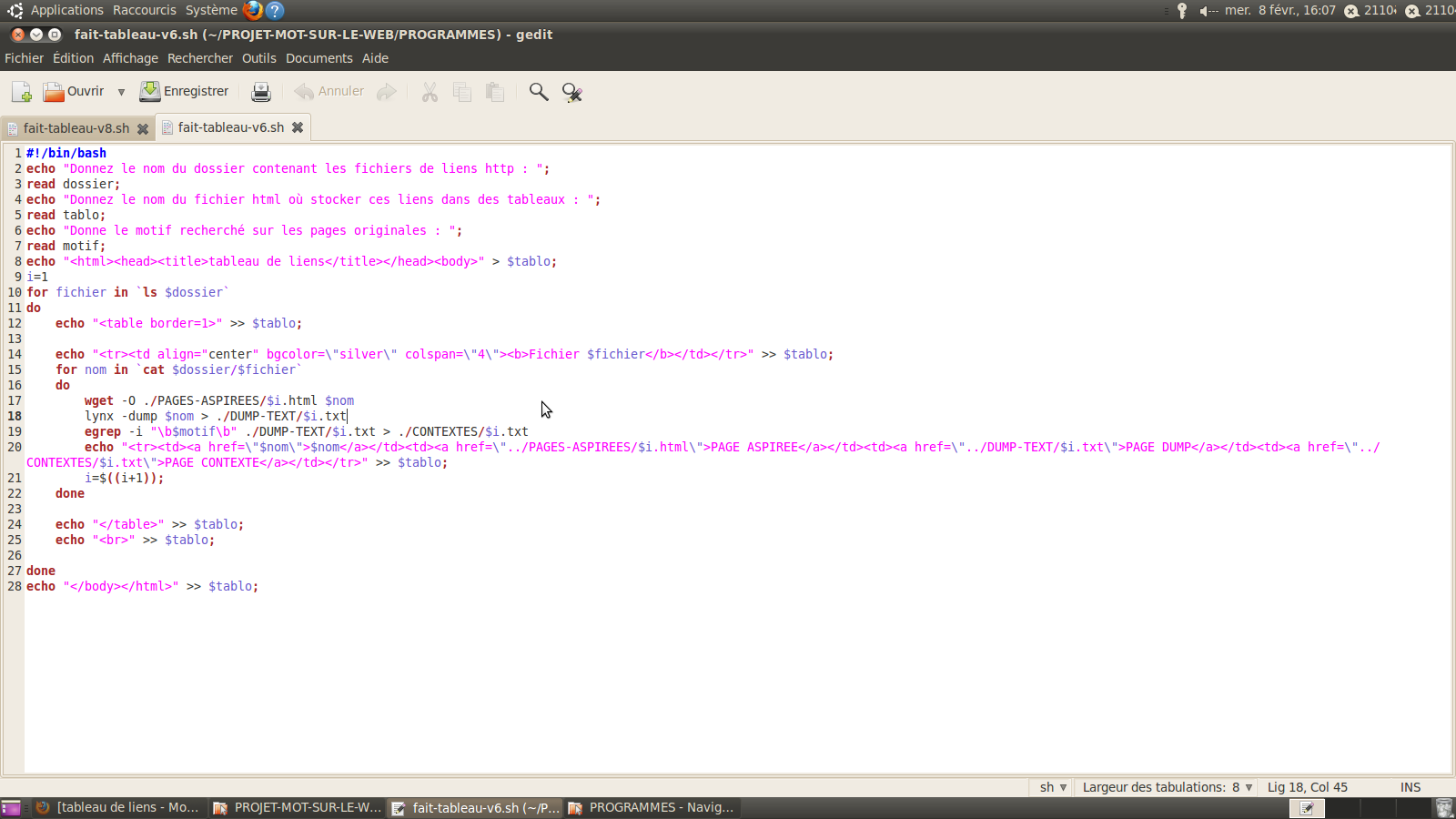Expand the Ouvrir recent files arrow

click(121, 92)
